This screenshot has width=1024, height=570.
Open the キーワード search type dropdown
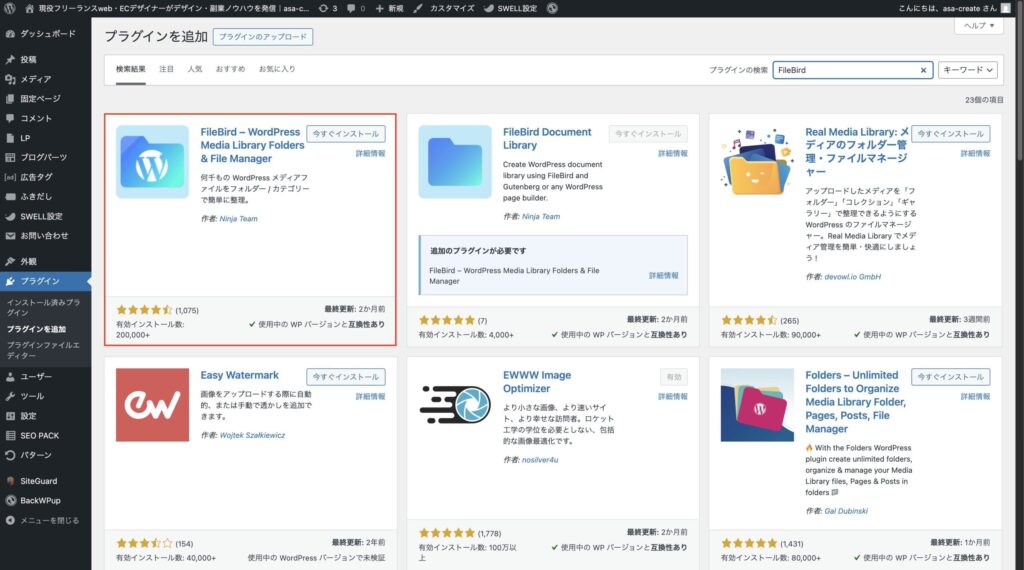point(967,70)
